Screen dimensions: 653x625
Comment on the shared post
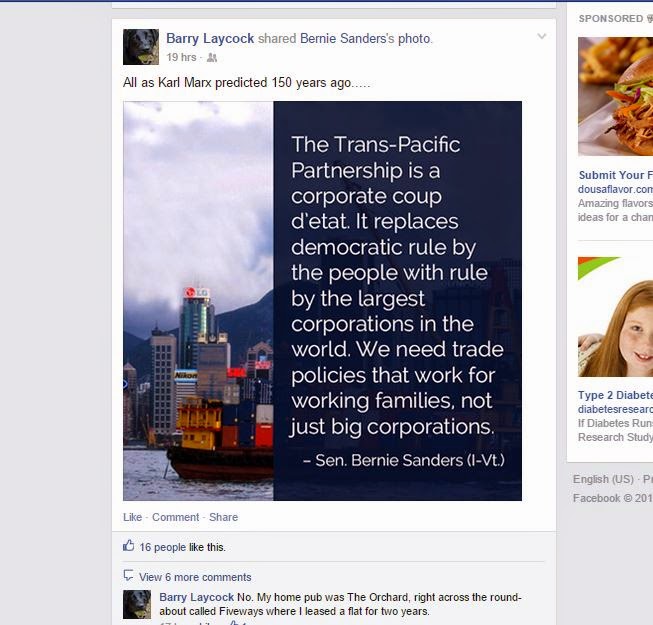(x=175, y=517)
